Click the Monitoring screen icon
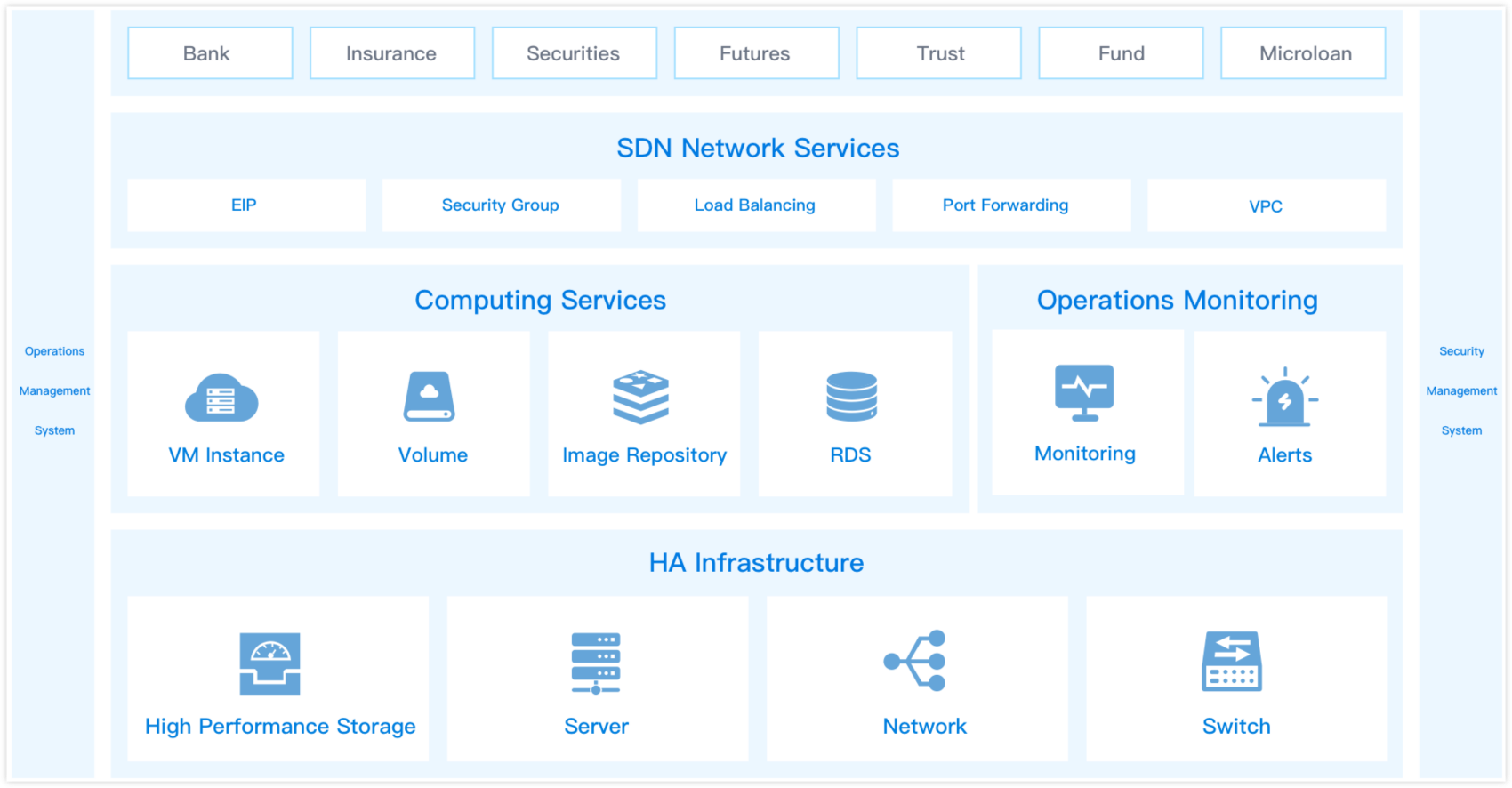The image size is (1512, 788). (1084, 392)
